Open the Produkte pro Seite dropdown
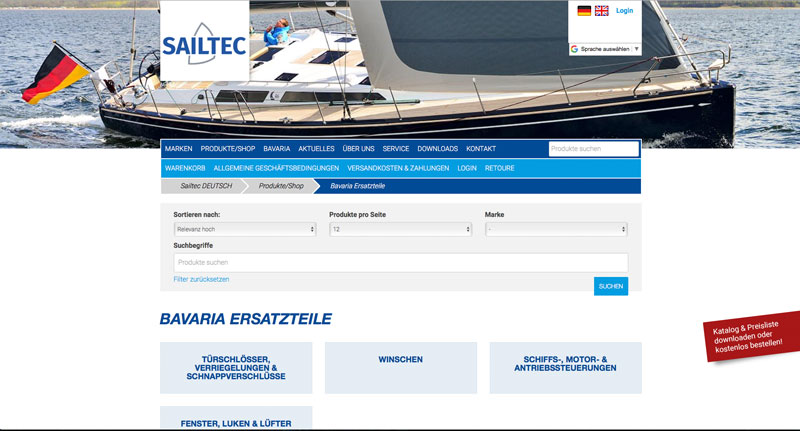 click(x=401, y=230)
